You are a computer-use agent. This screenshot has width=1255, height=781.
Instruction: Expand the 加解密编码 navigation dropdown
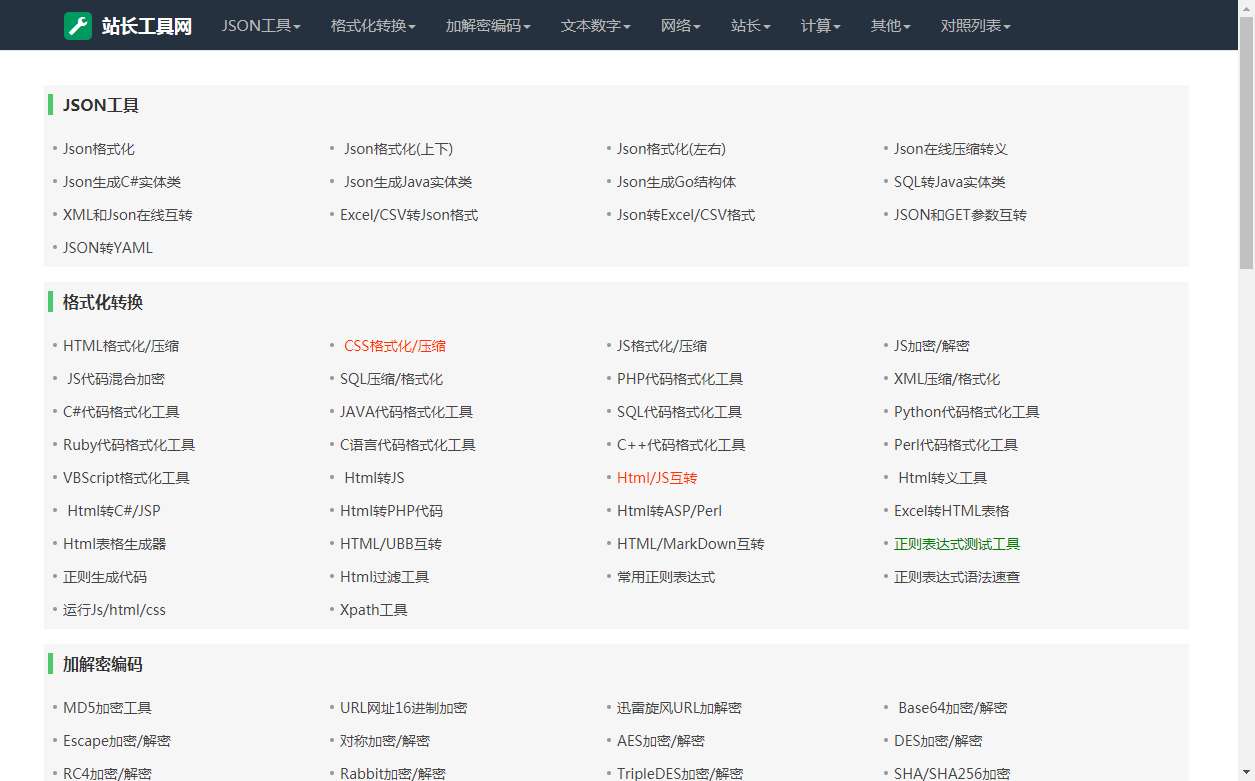pyautogui.click(x=487, y=26)
